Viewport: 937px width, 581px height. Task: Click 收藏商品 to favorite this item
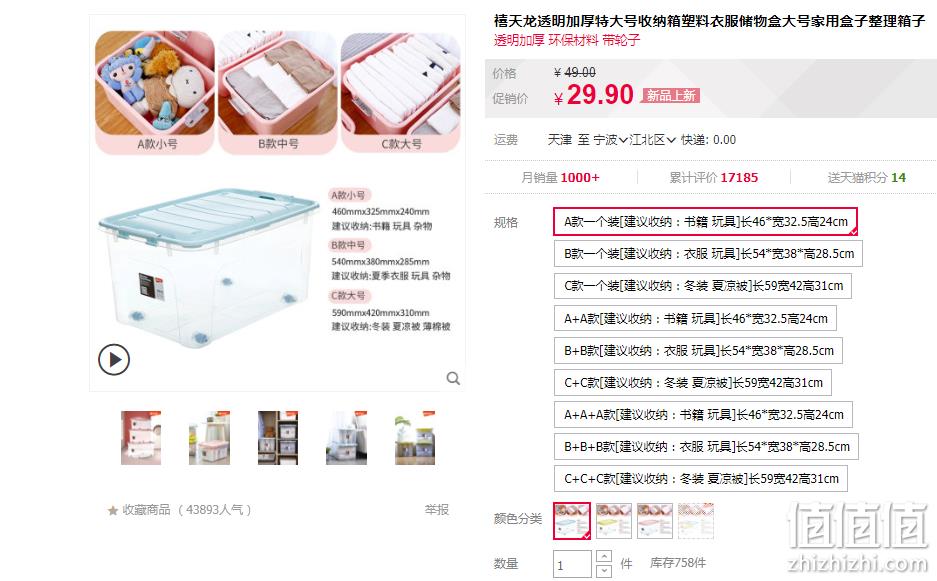146,510
